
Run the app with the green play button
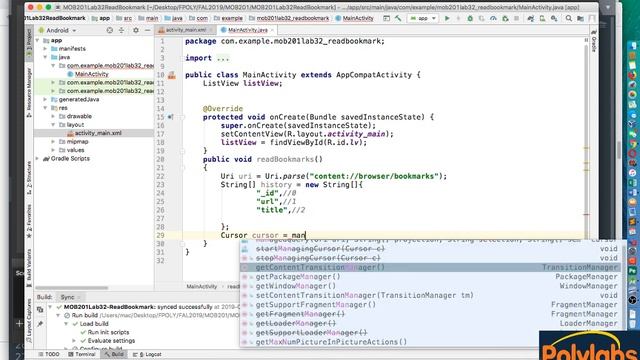pyautogui.click(x=447, y=18)
